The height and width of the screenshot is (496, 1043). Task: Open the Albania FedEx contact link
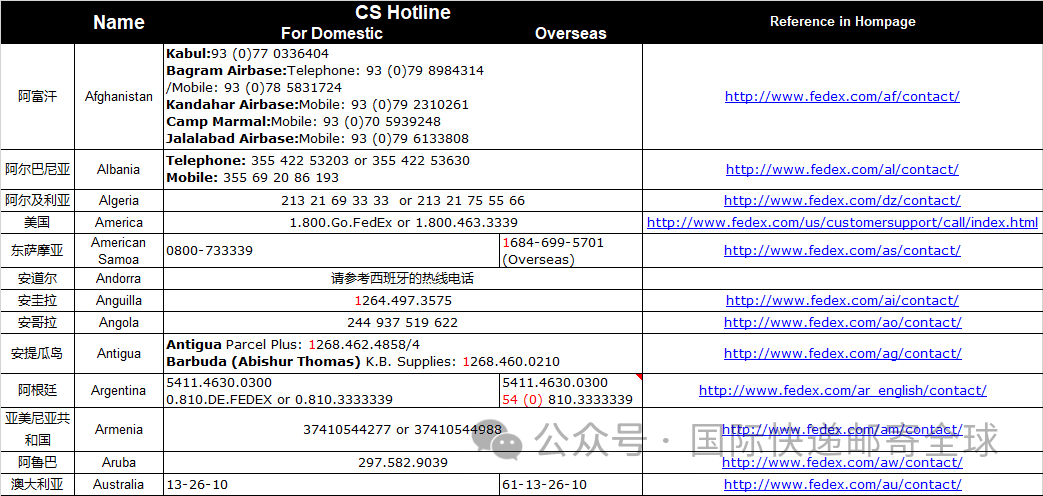[x=842, y=170]
